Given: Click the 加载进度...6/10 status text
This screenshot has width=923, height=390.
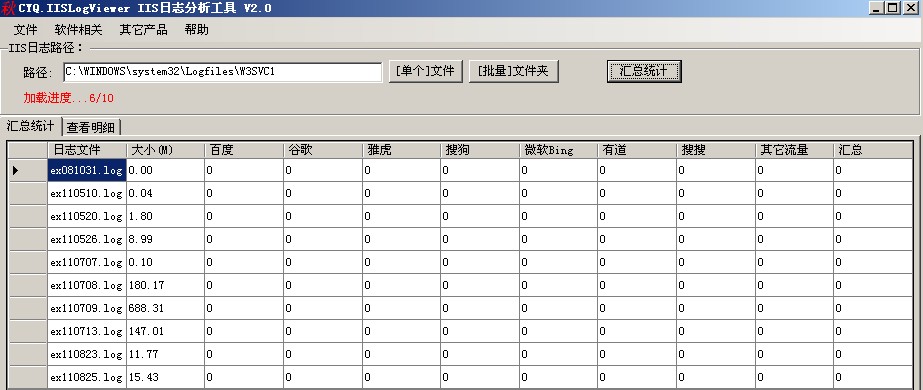Looking at the screenshot, I should [68, 98].
